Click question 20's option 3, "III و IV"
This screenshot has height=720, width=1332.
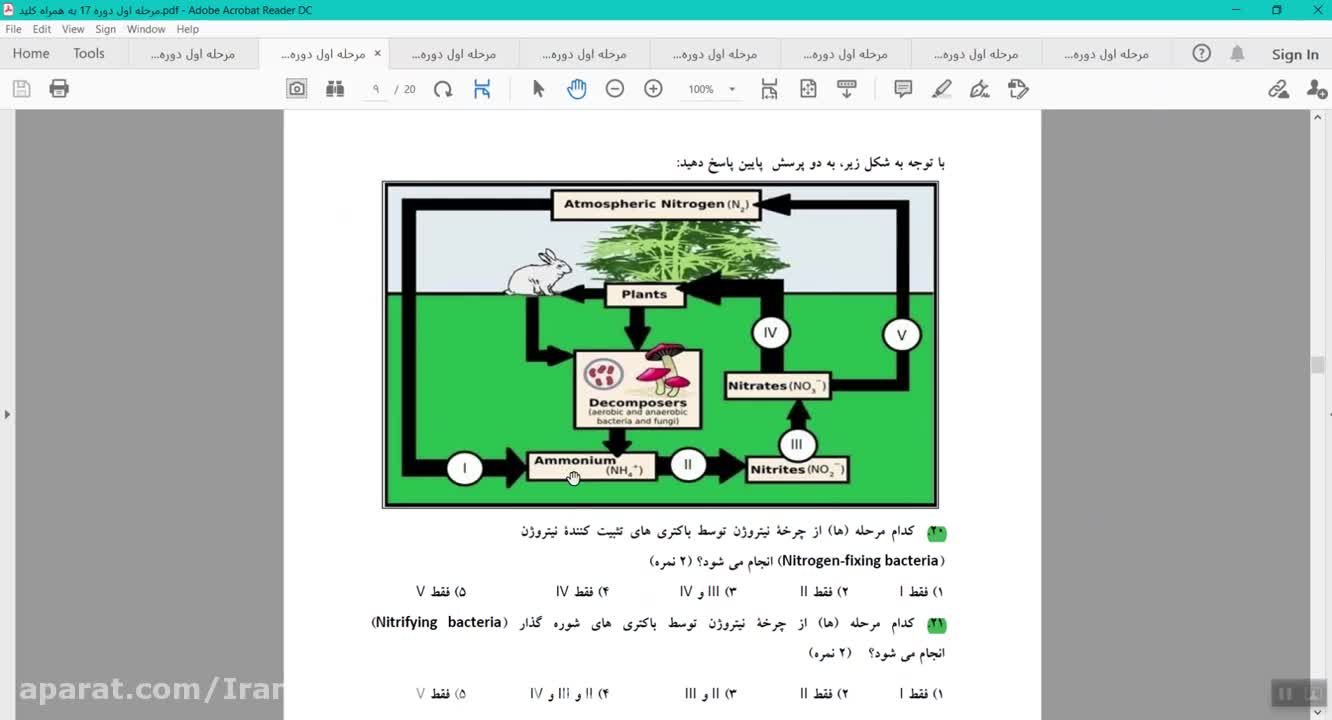click(x=708, y=592)
